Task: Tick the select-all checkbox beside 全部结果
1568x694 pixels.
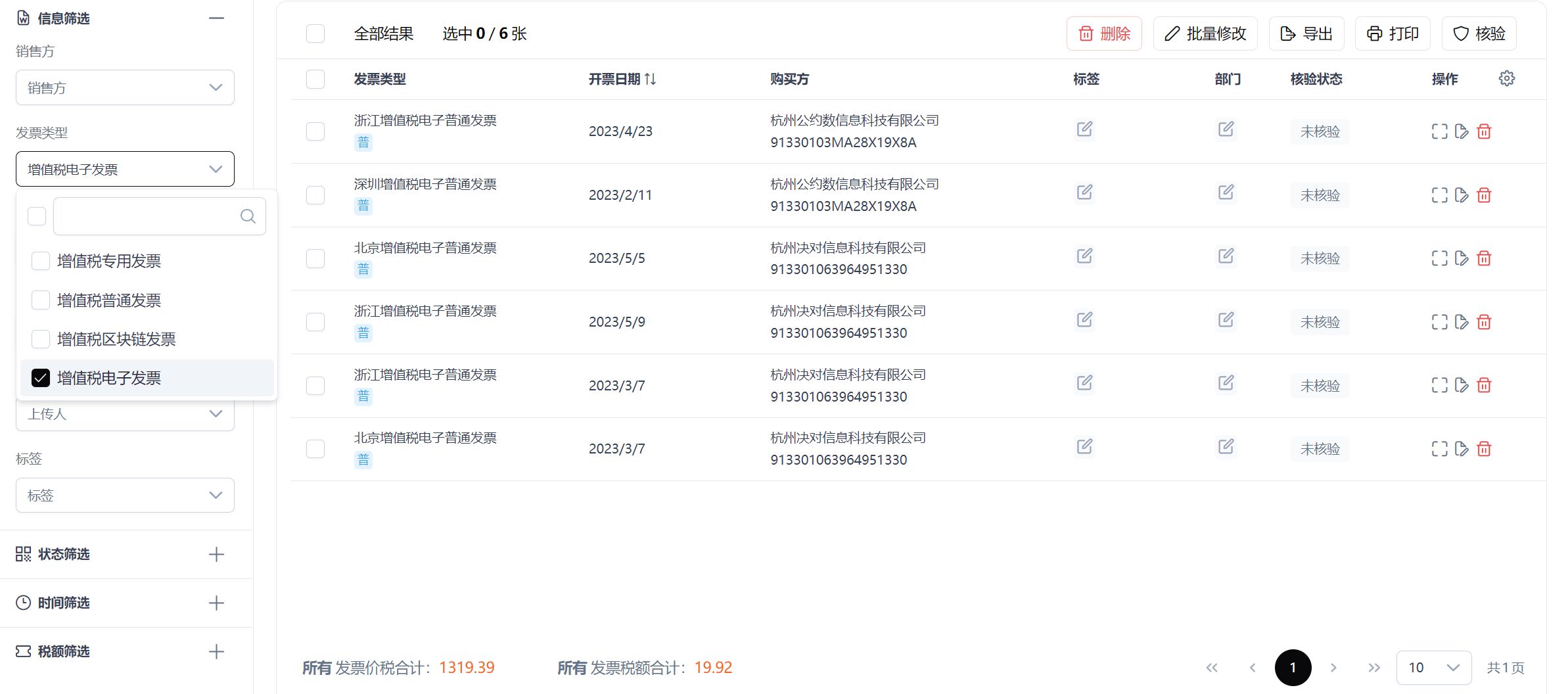Action: pyautogui.click(x=315, y=34)
